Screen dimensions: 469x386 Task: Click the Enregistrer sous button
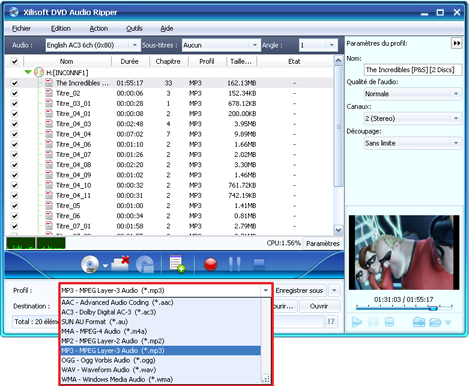tap(299, 290)
